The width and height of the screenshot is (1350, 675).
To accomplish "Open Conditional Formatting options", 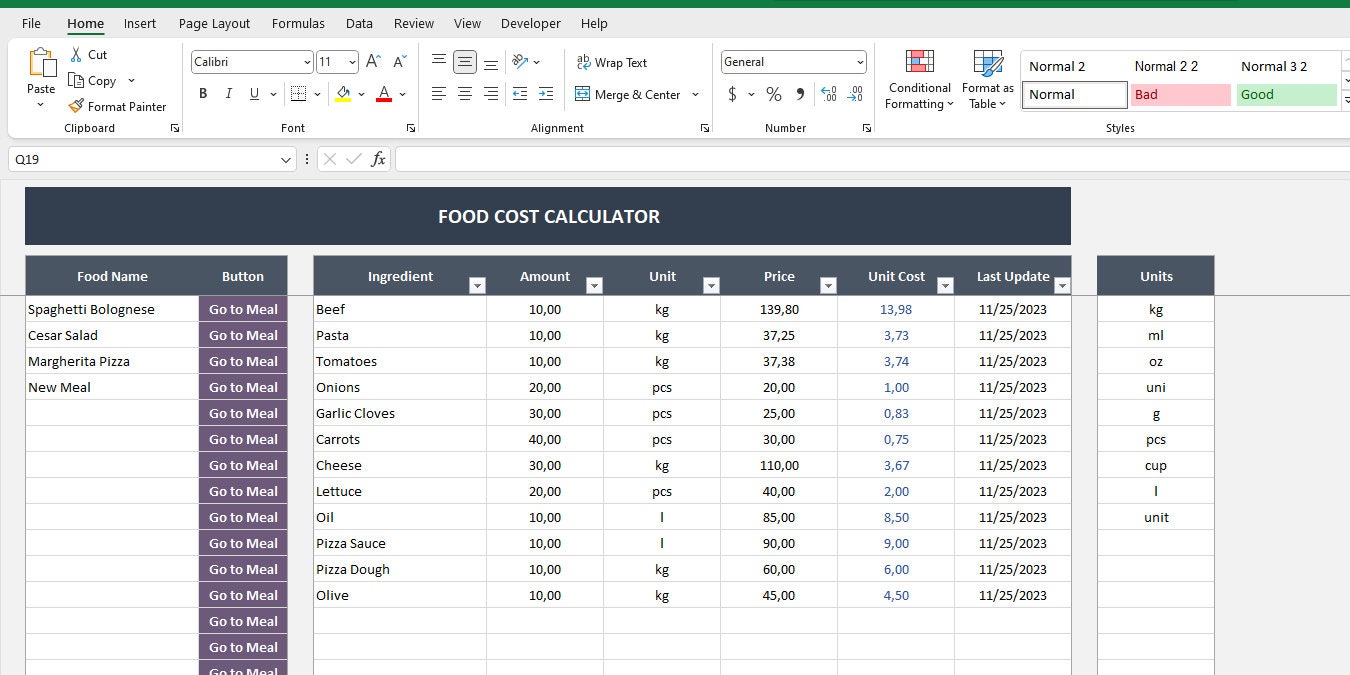I will tap(918, 80).
